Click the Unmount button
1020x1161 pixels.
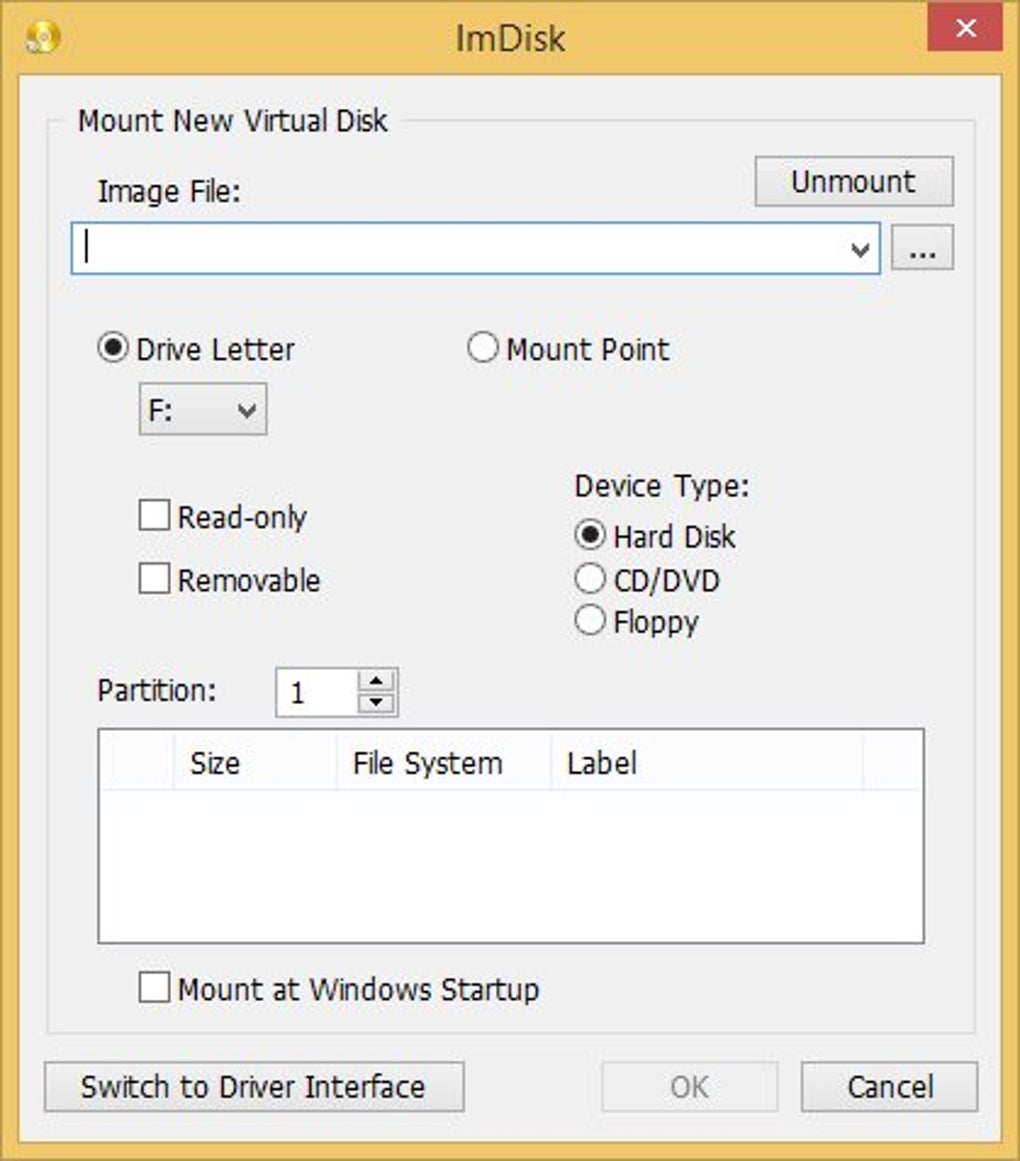(x=854, y=181)
